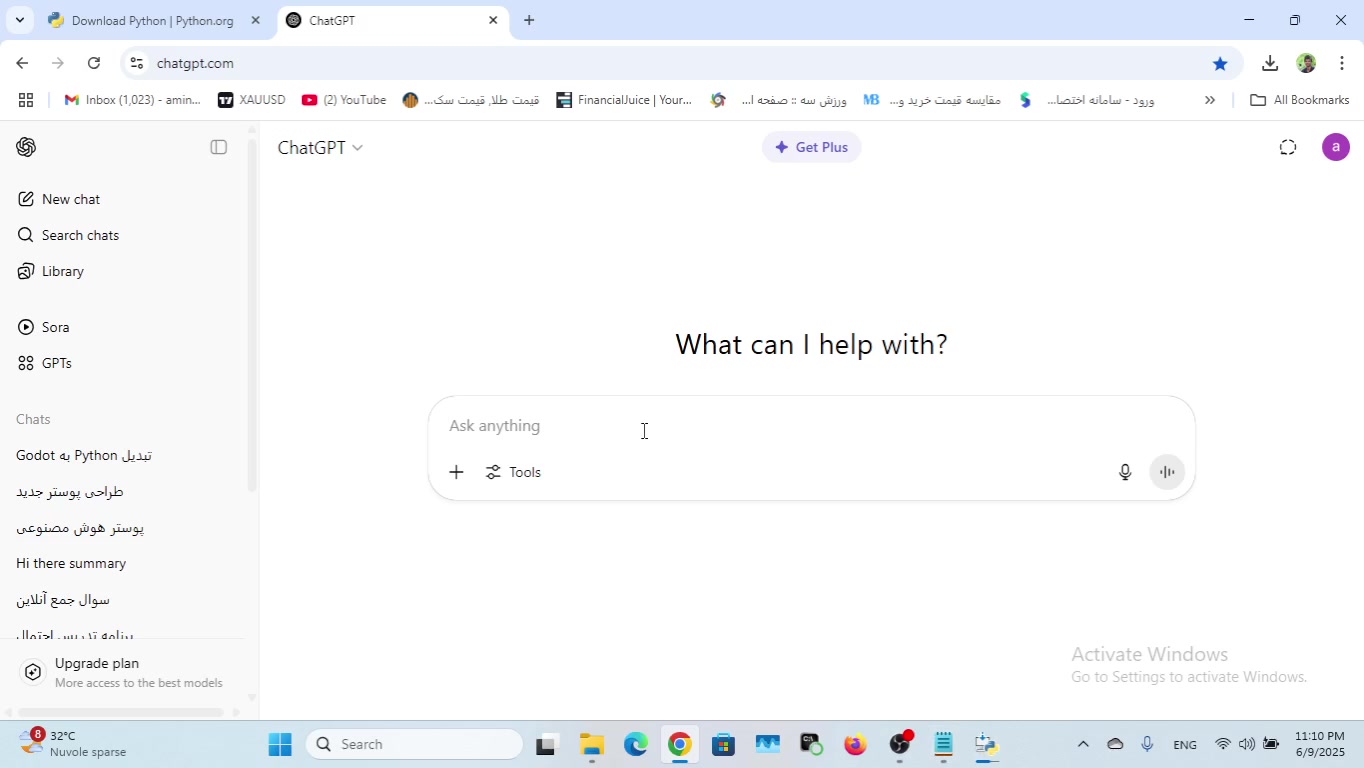Image resolution: width=1364 pixels, height=768 pixels.
Task: Open the Python icon in the taskbar
Action: [x=987, y=744]
